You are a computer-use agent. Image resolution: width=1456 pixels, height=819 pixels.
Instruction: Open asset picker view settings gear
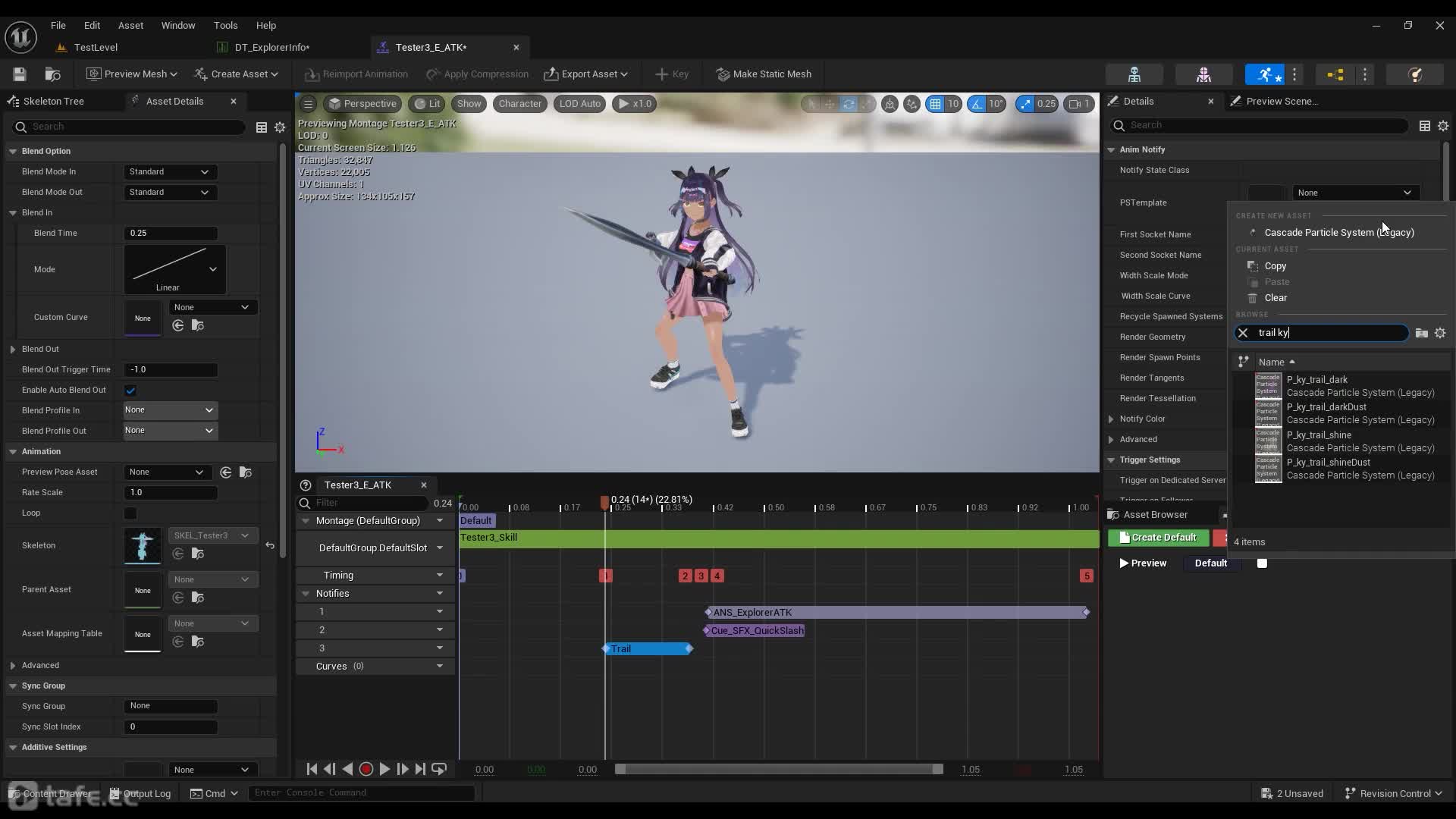(x=1440, y=333)
